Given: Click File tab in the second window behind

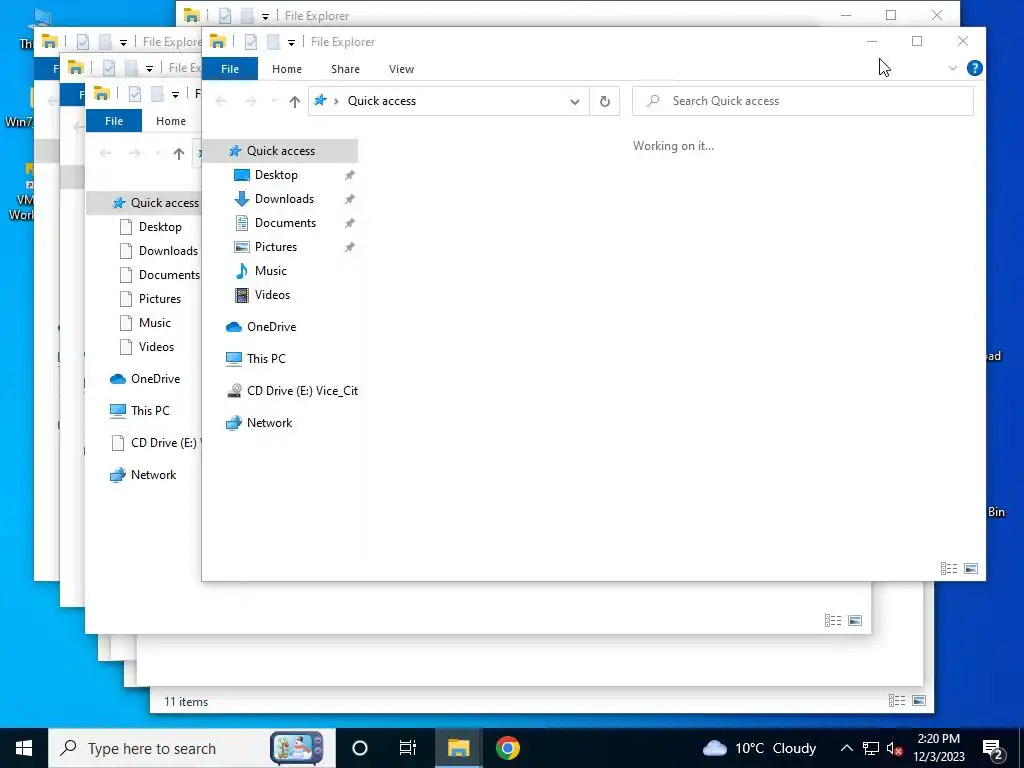Looking at the screenshot, I should point(114,121).
